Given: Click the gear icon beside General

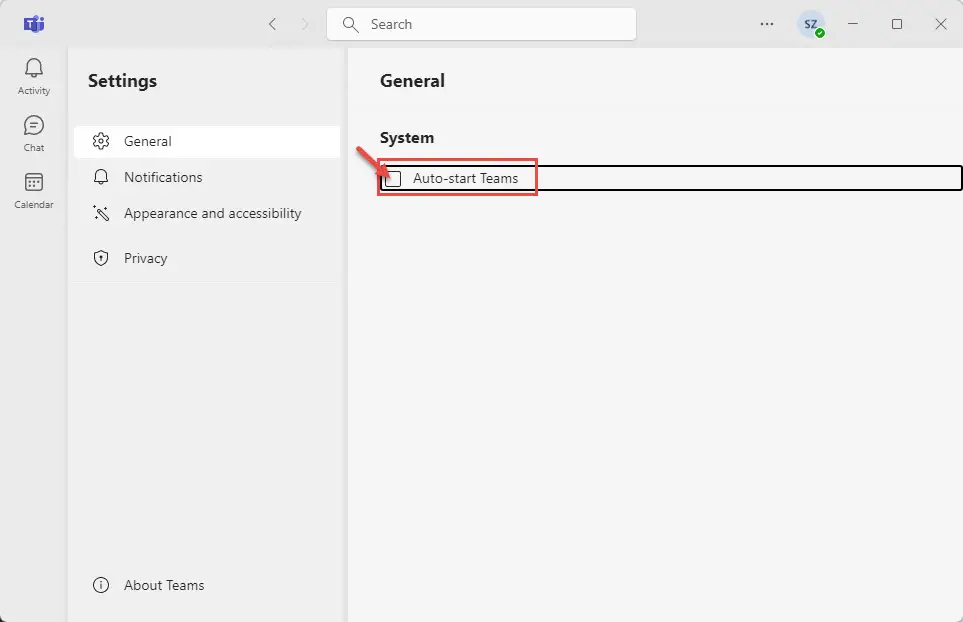Looking at the screenshot, I should (101, 141).
